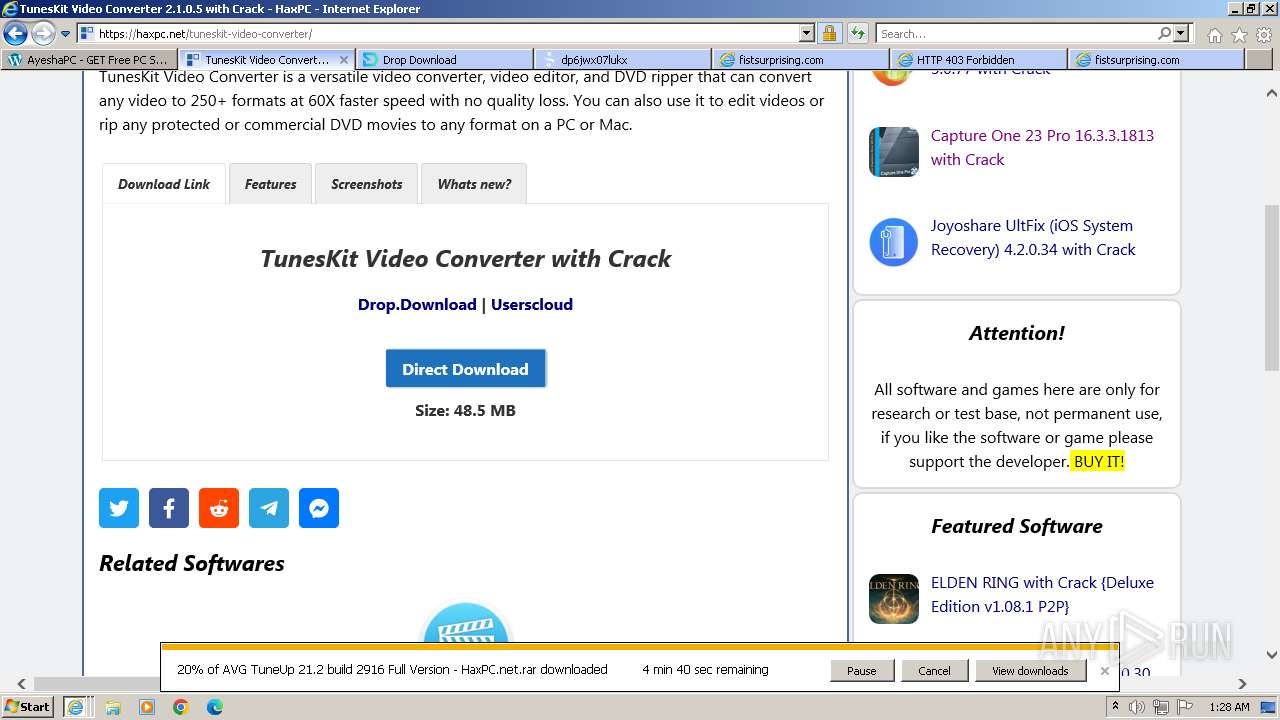
Task: Switch to the HTTP 403 Forbidden tab
Action: point(979,59)
